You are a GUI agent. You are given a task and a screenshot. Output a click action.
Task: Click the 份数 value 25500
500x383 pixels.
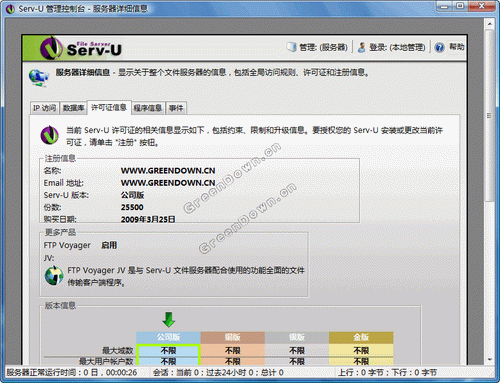pos(132,207)
